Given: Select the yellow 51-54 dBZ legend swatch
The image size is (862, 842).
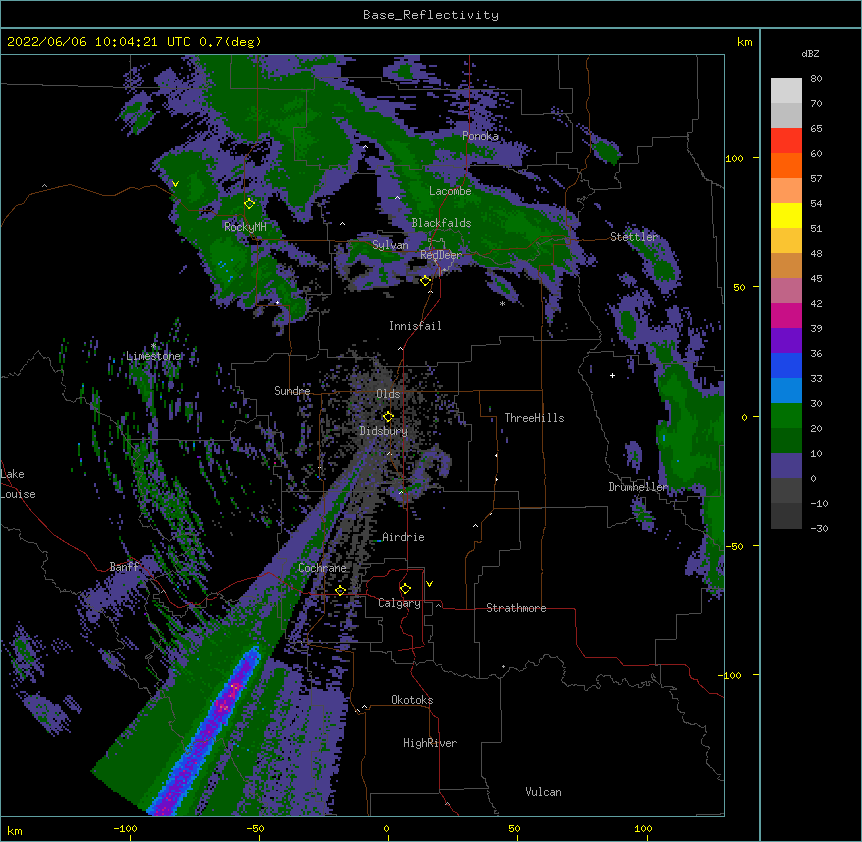Looking at the screenshot, I should pyautogui.click(x=786, y=215).
